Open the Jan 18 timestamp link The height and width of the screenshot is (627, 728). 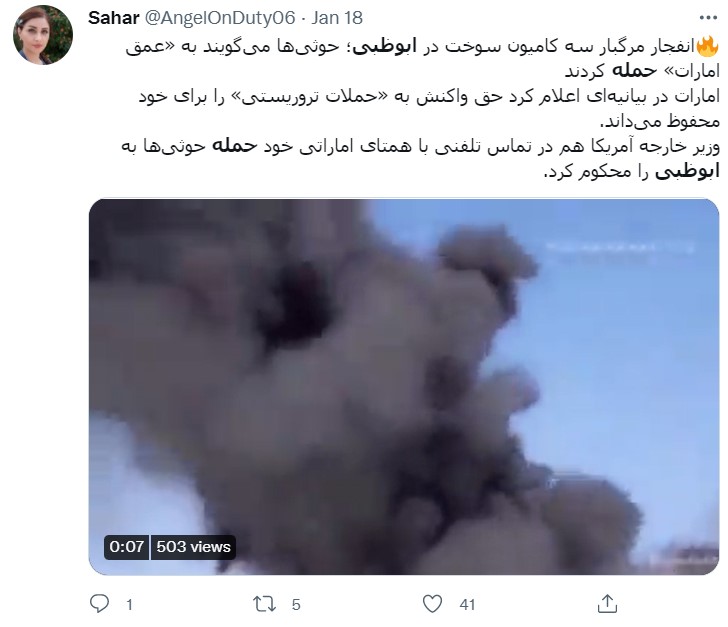[x=337, y=18]
